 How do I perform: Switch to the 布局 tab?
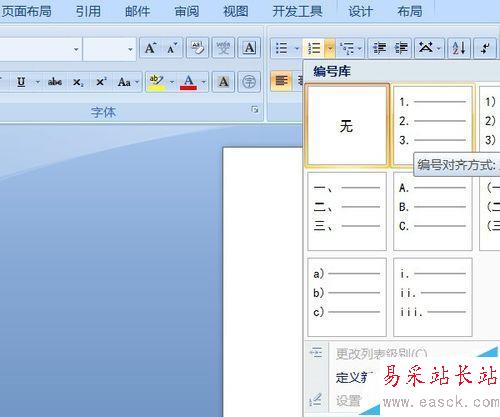coord(410,12)
